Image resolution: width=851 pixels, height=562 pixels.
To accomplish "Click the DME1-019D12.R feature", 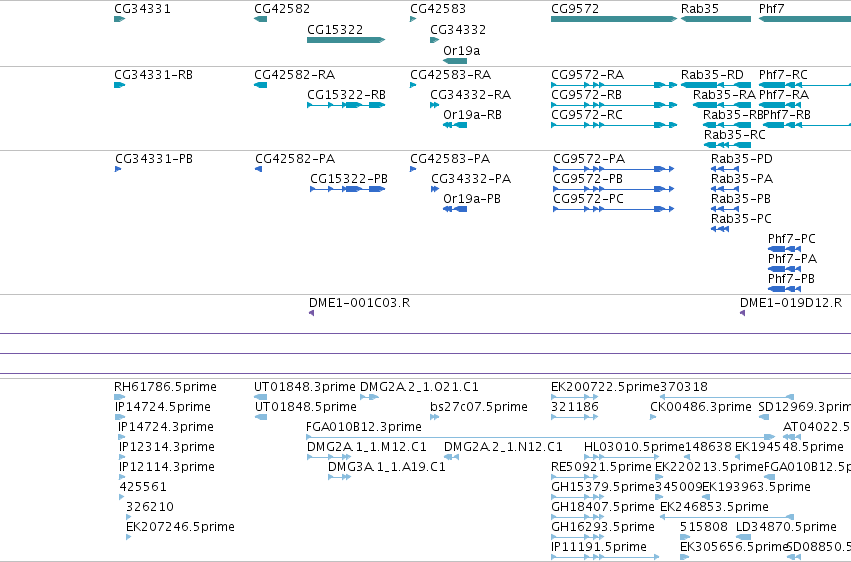I will (x=791, y=303).
